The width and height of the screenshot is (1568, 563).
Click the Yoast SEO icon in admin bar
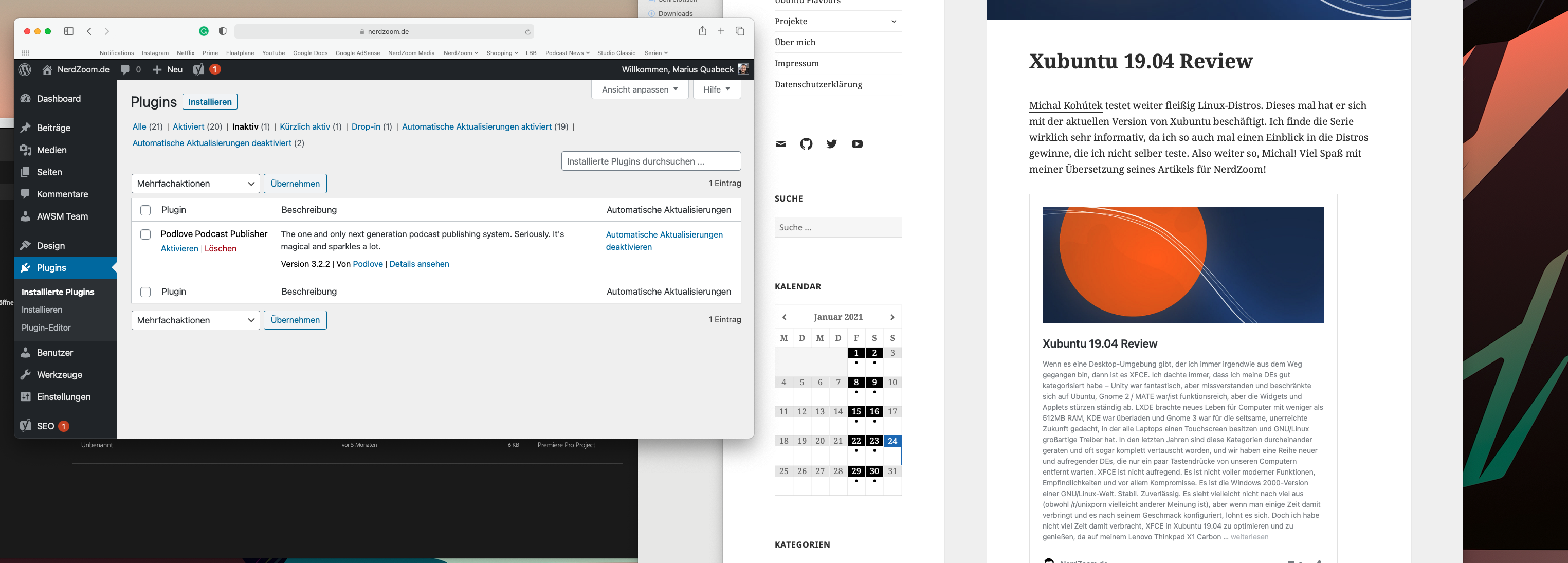[199, 69]
